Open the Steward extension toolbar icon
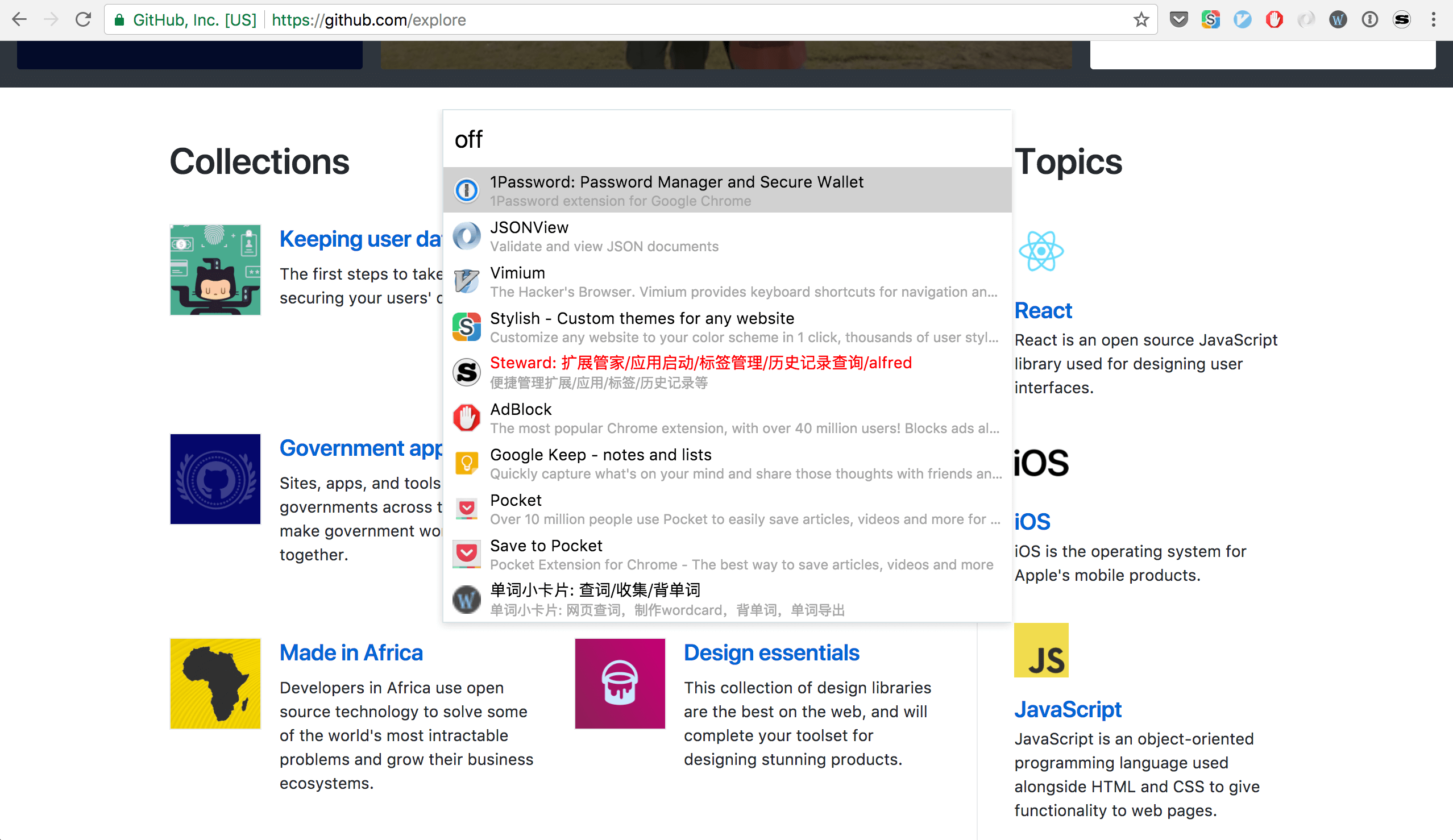 click(1401, 19)
